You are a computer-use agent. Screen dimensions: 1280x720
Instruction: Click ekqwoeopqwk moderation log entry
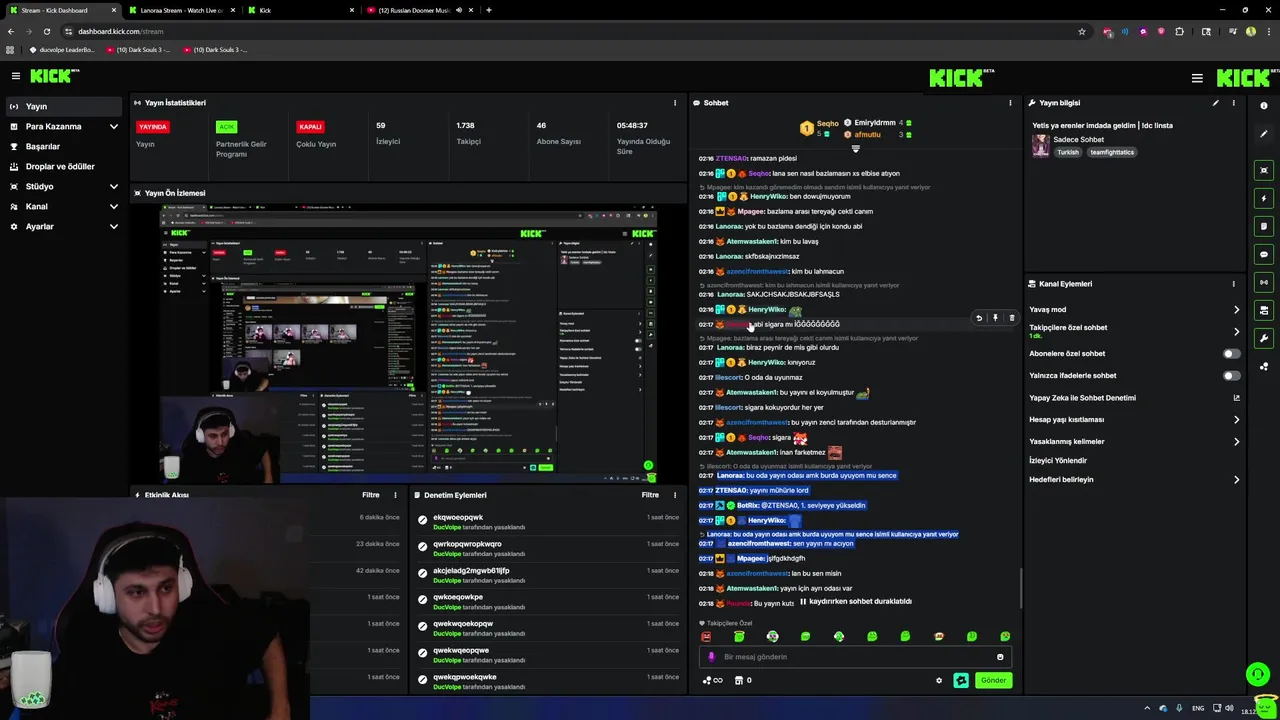(x=548, y=522)
